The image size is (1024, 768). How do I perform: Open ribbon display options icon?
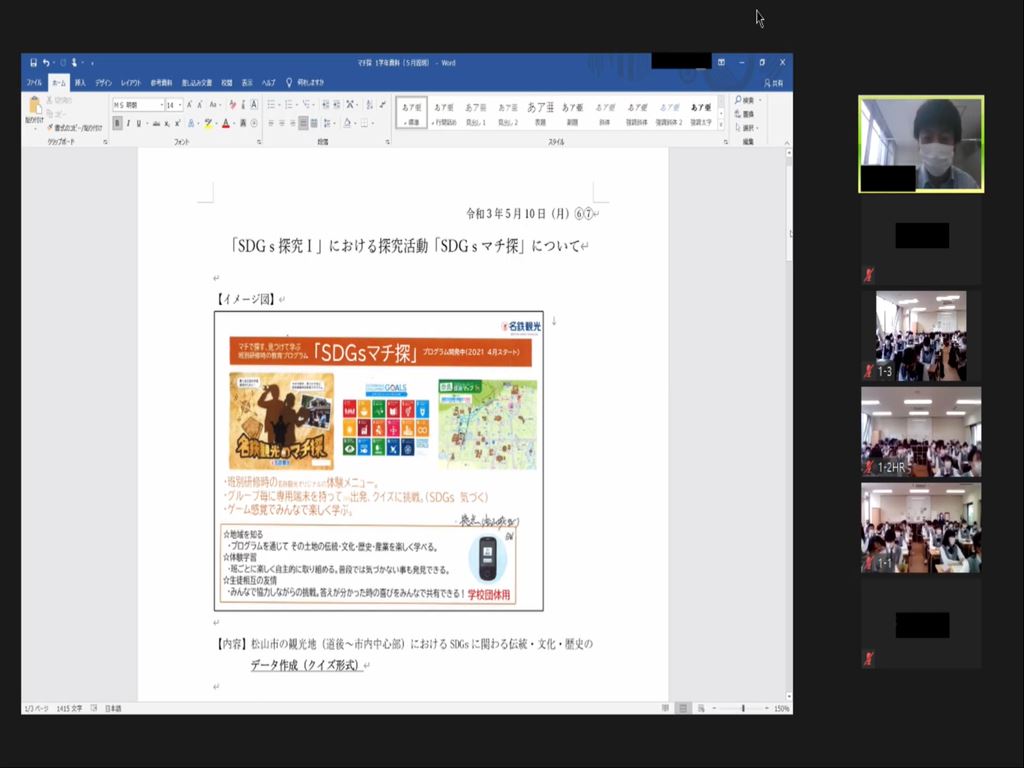coord(721,63)
